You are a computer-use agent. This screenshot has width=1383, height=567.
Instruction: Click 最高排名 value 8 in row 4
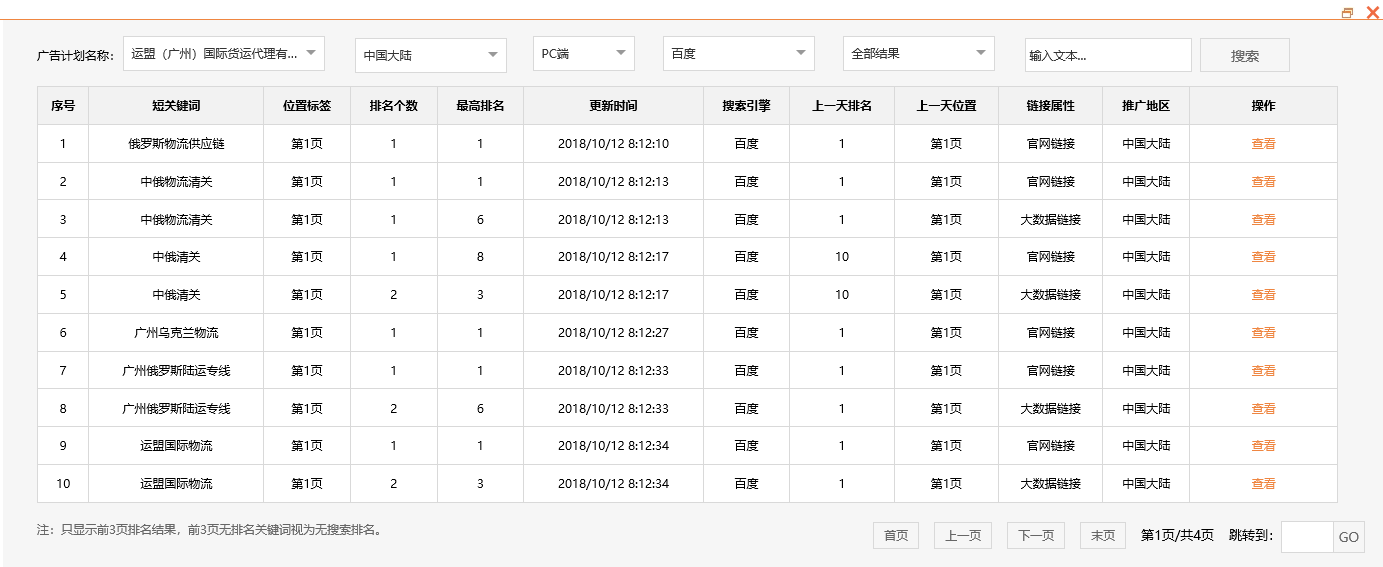tap(480, 257)
